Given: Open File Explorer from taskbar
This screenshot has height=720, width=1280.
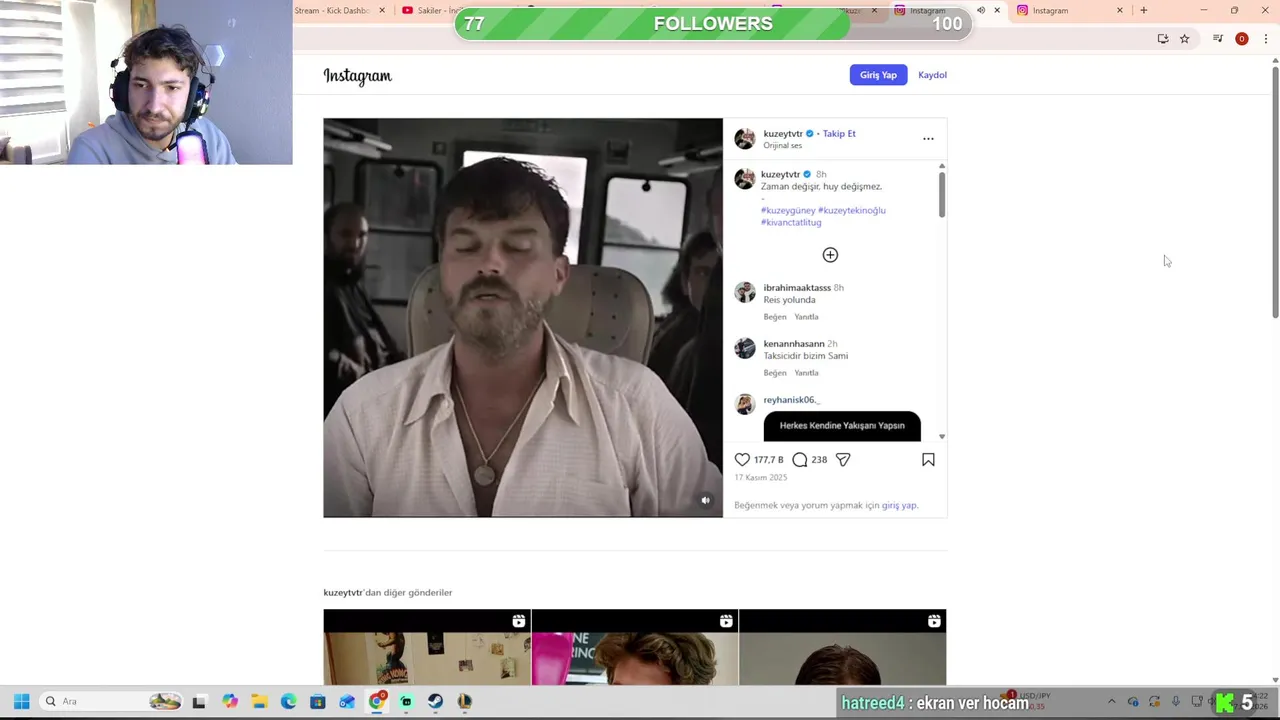Looking at the screenshot, I should point(259,702).
